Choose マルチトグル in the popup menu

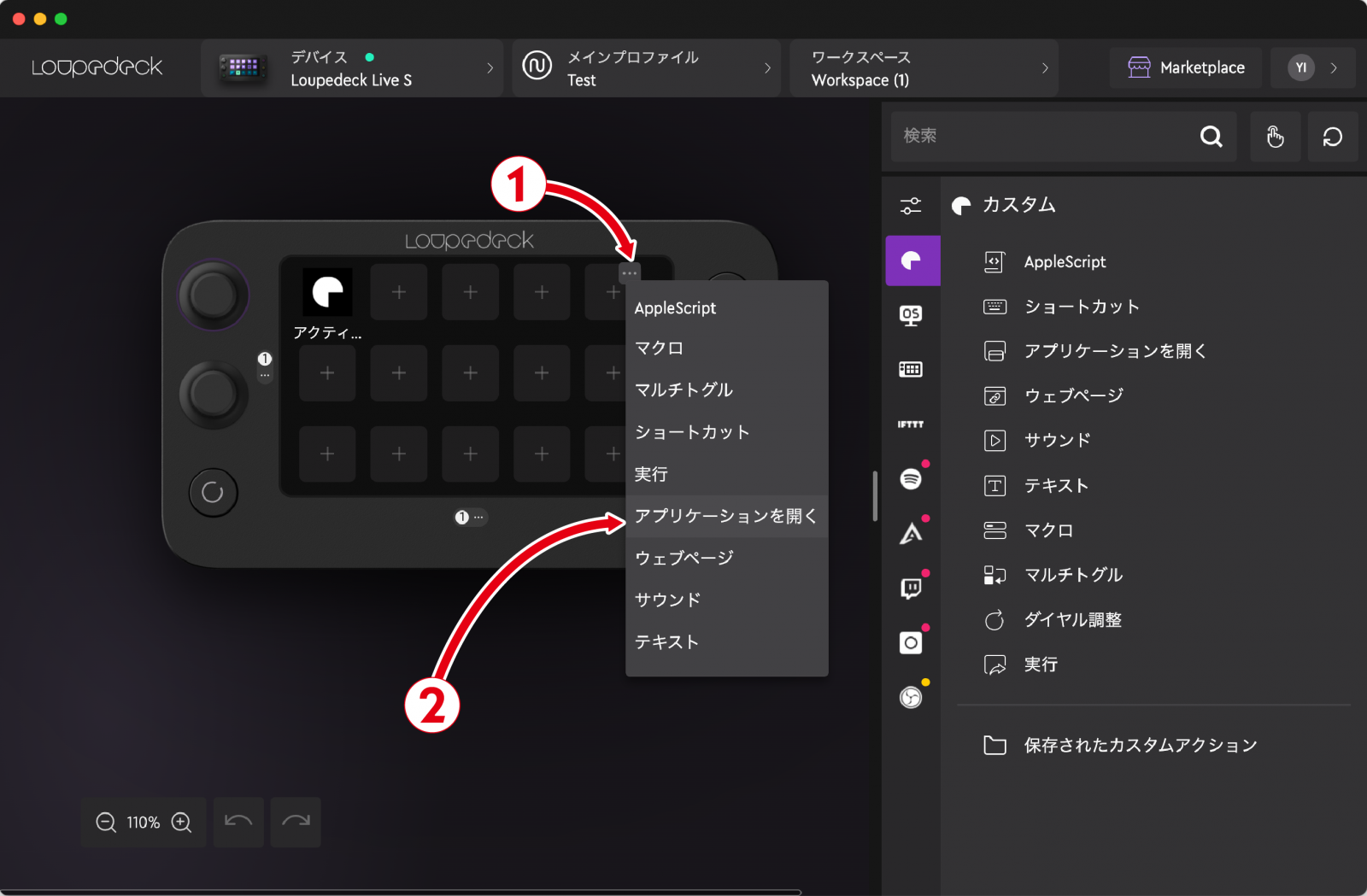click(727, 389)
